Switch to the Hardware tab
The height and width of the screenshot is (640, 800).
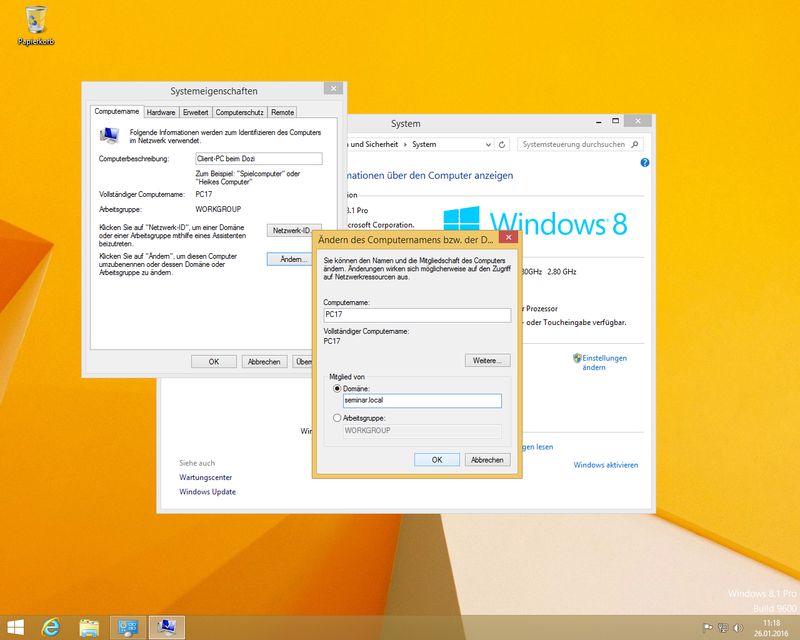[162, 112]
